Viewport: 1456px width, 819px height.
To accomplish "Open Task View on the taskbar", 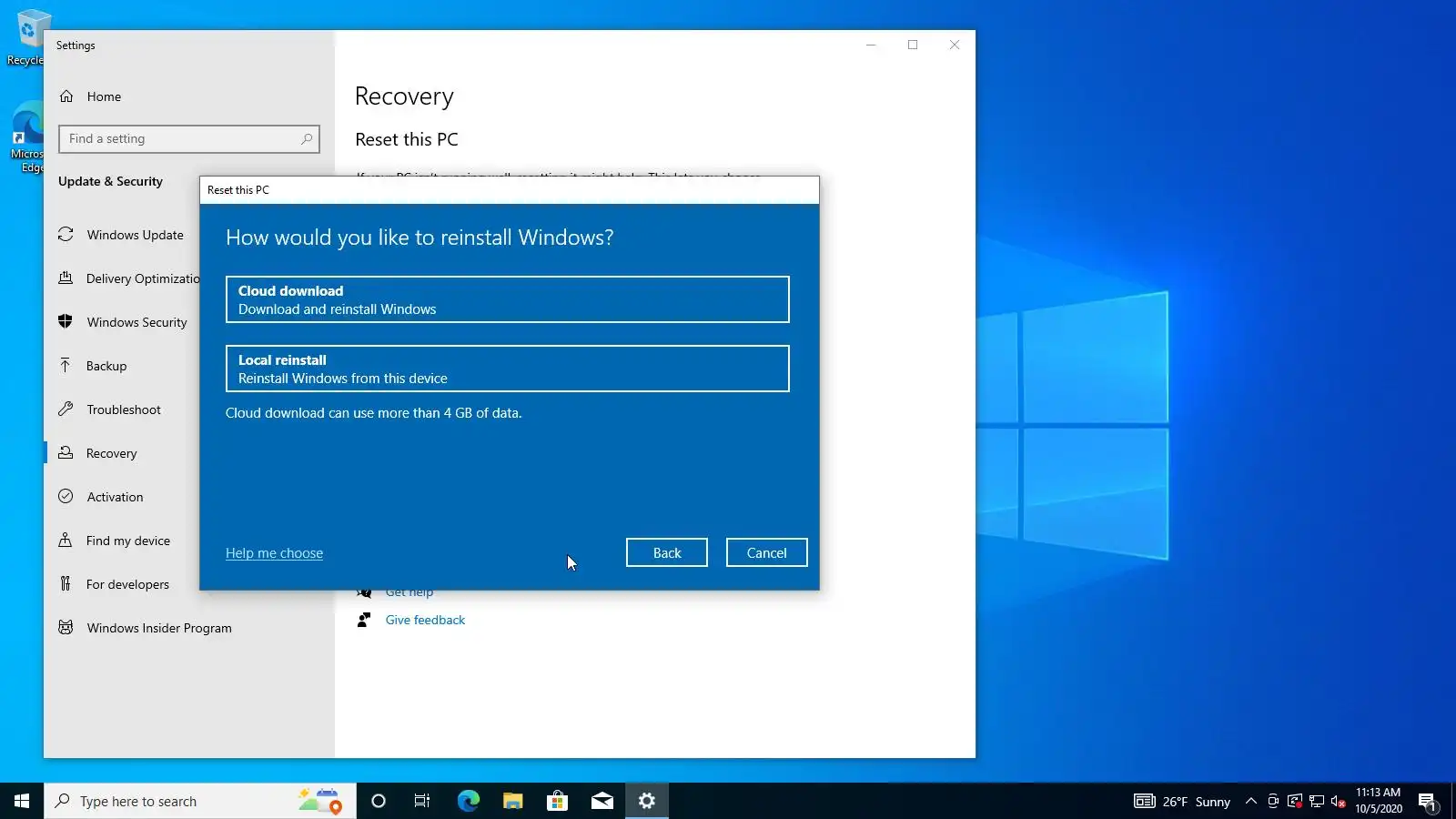I will (422, 801).
